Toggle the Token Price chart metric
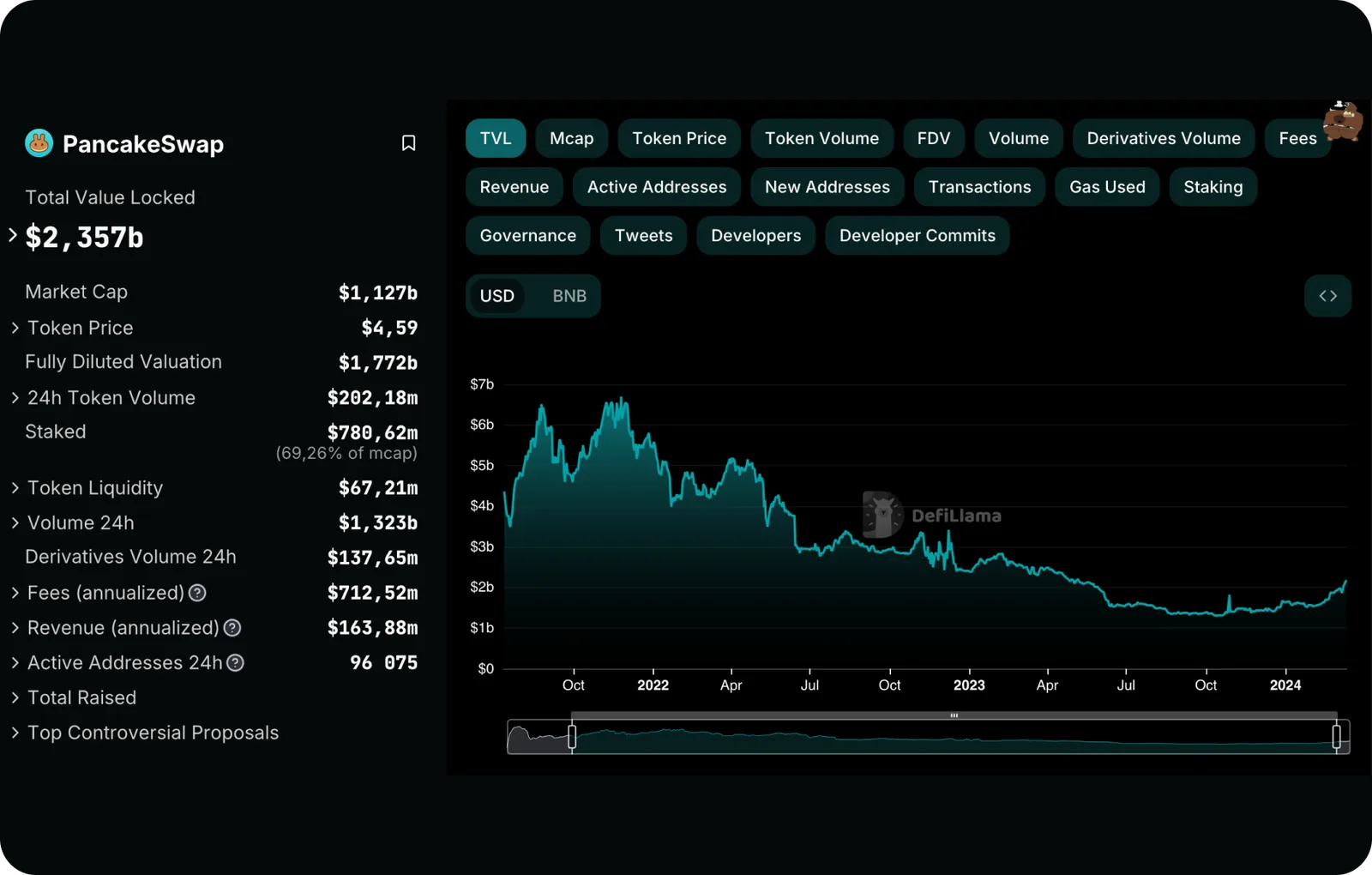The height and width of the screenshot is (875, 1372). click(x=679, y=138)
